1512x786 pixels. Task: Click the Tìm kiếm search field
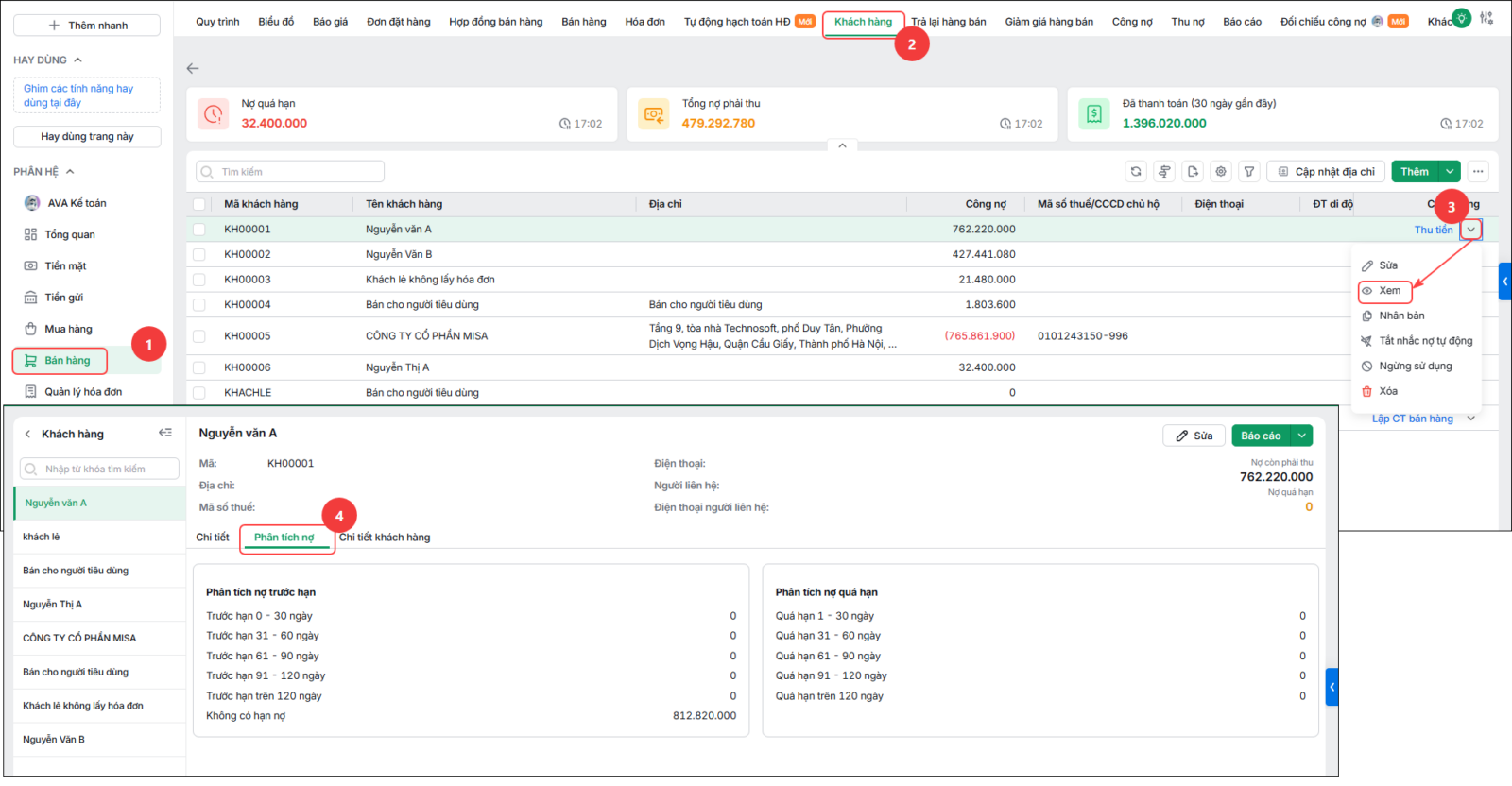tap(290, 172)
